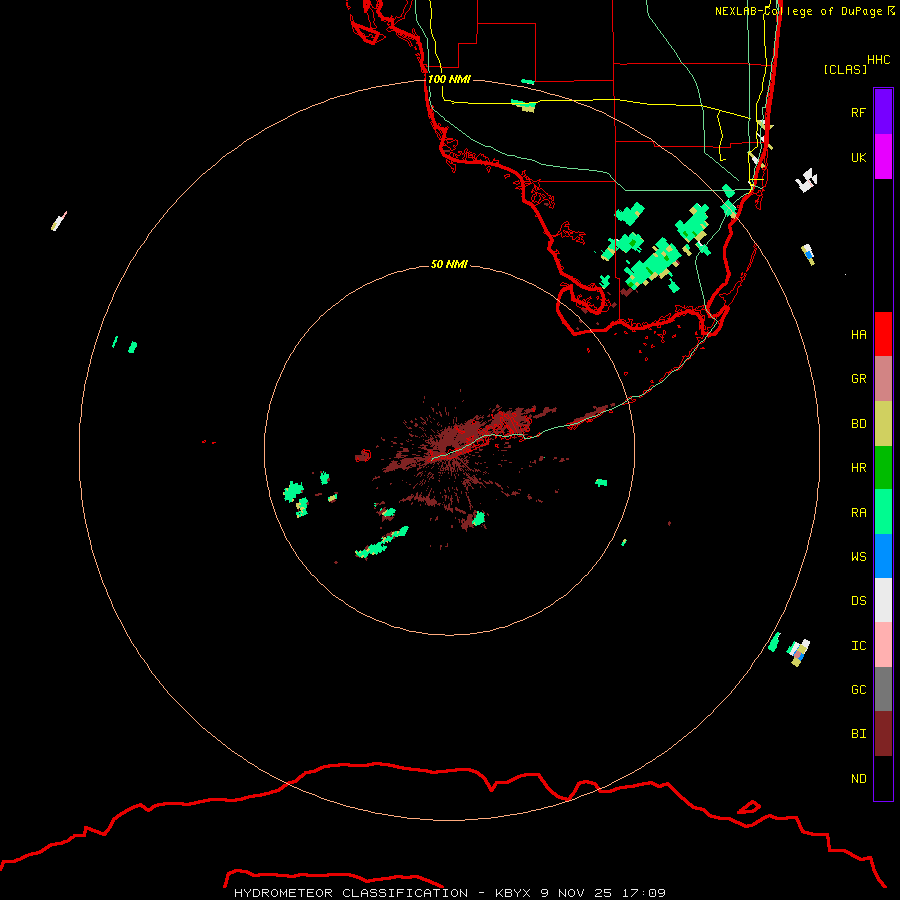
Task: Click the BI brown legend swatch
Action: point(883,734)
